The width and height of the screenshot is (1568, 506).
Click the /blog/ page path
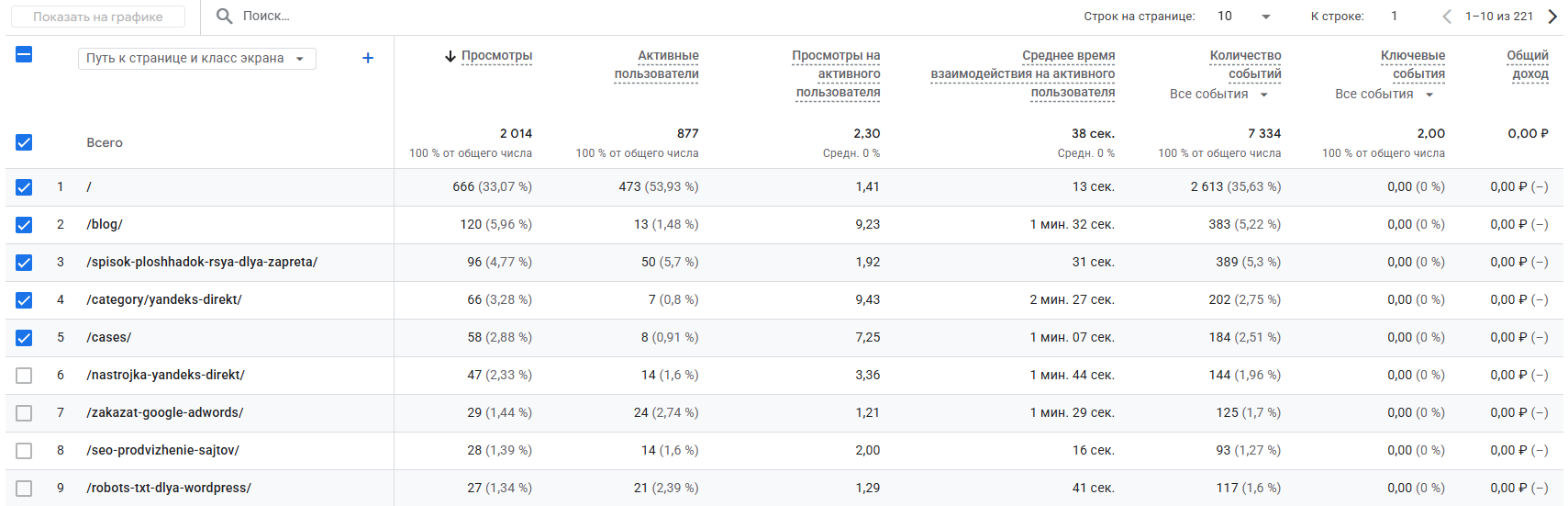point(105,225)
